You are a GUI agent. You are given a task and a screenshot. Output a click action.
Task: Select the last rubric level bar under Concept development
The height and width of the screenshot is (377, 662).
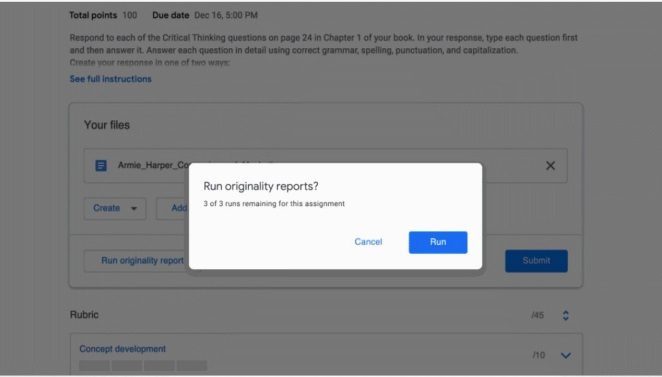coord(192,365)
